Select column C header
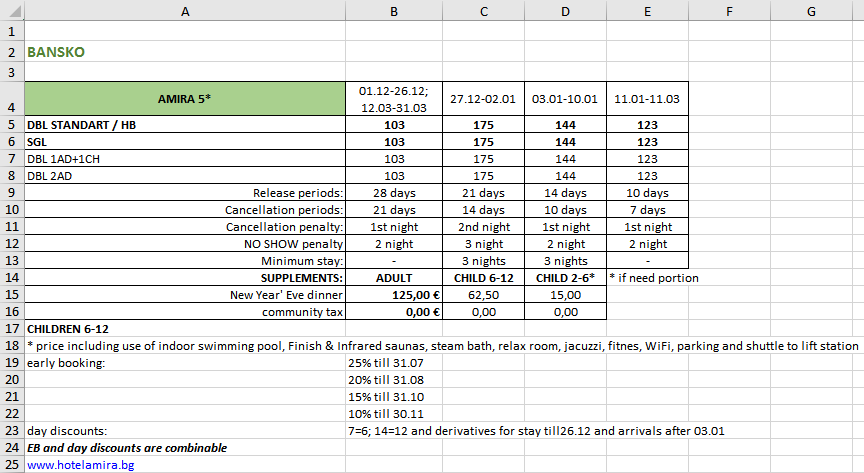Image resolution: width=864 pixels, height=473 pixels. tap(483, 11)
